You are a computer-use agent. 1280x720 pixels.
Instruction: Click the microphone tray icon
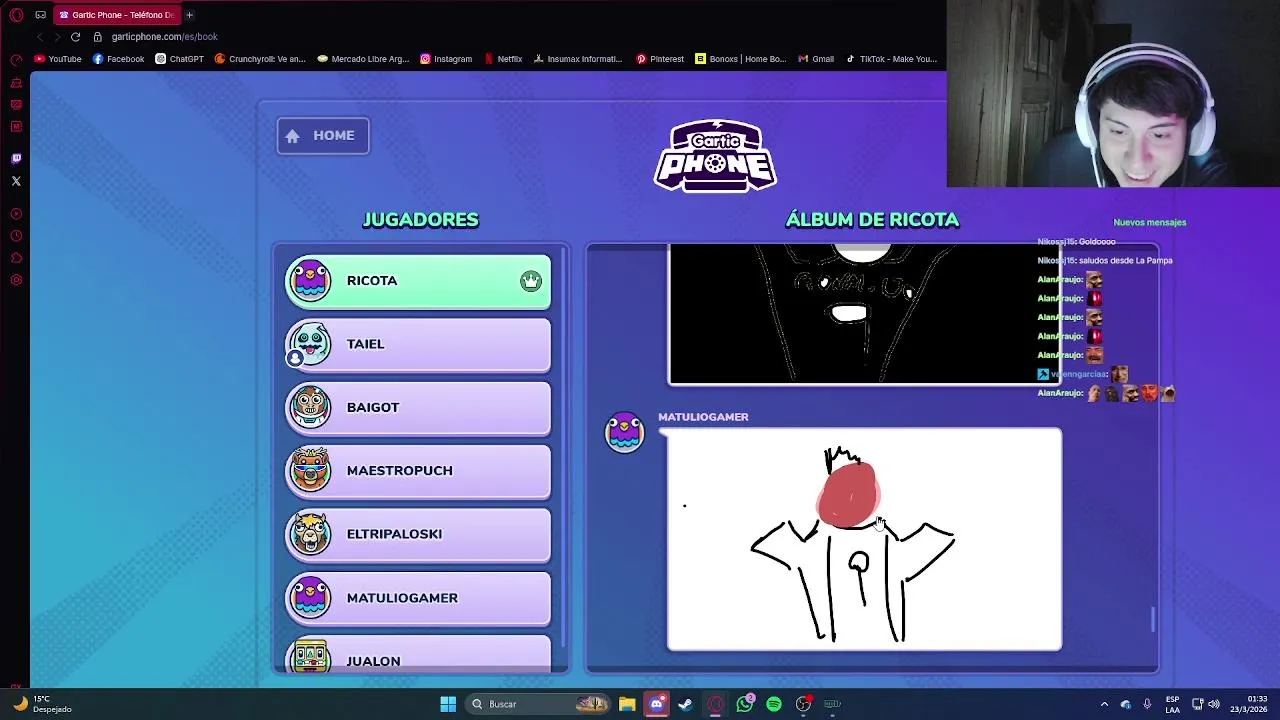click(x=1147, y=704)
